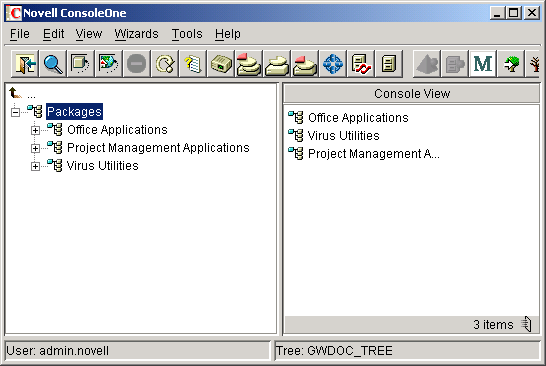Collapse the Packages tree node
This screenshot has width=546, height=366.
15,112
